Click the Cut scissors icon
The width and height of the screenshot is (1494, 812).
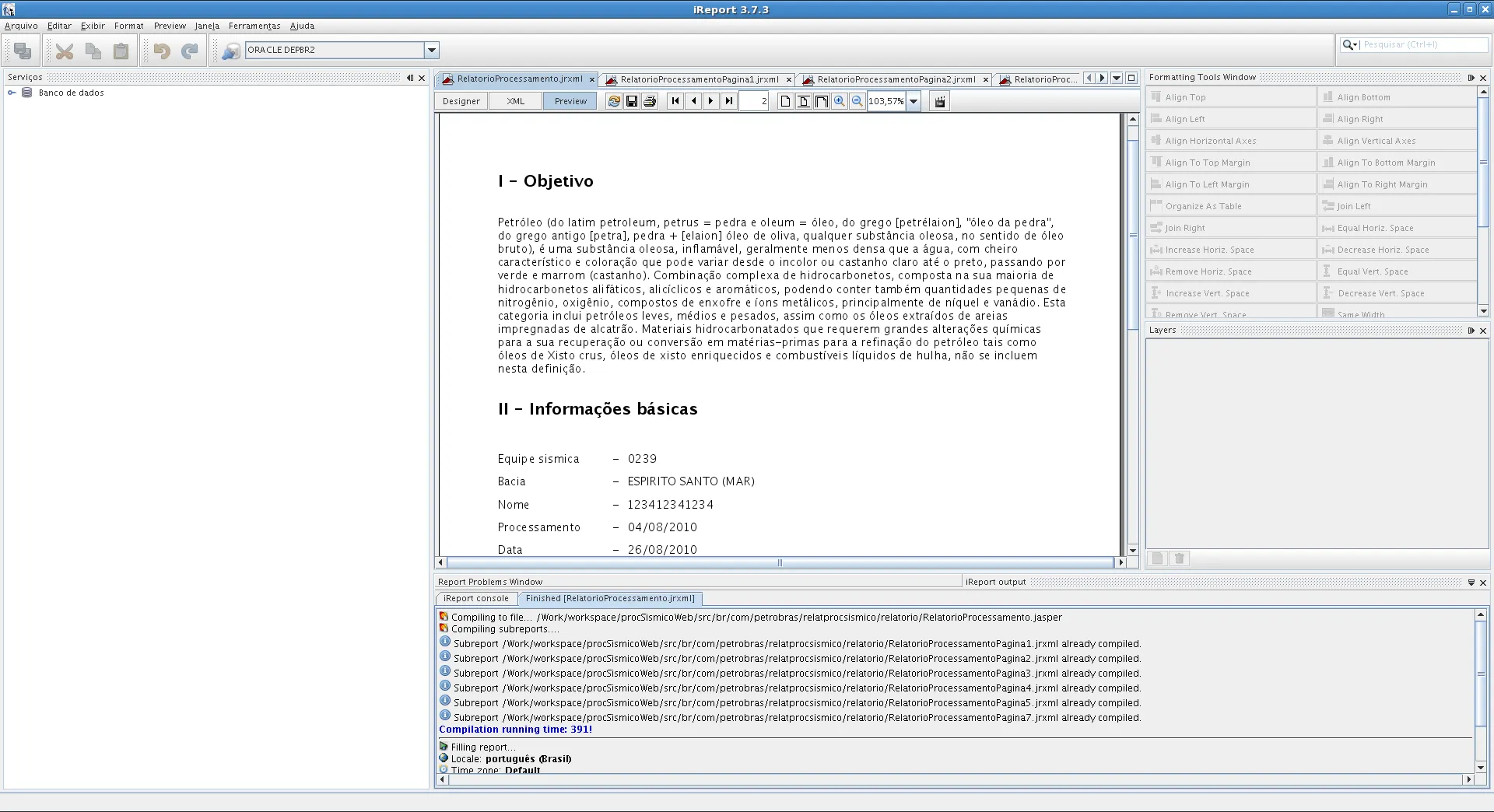[65, 51]
